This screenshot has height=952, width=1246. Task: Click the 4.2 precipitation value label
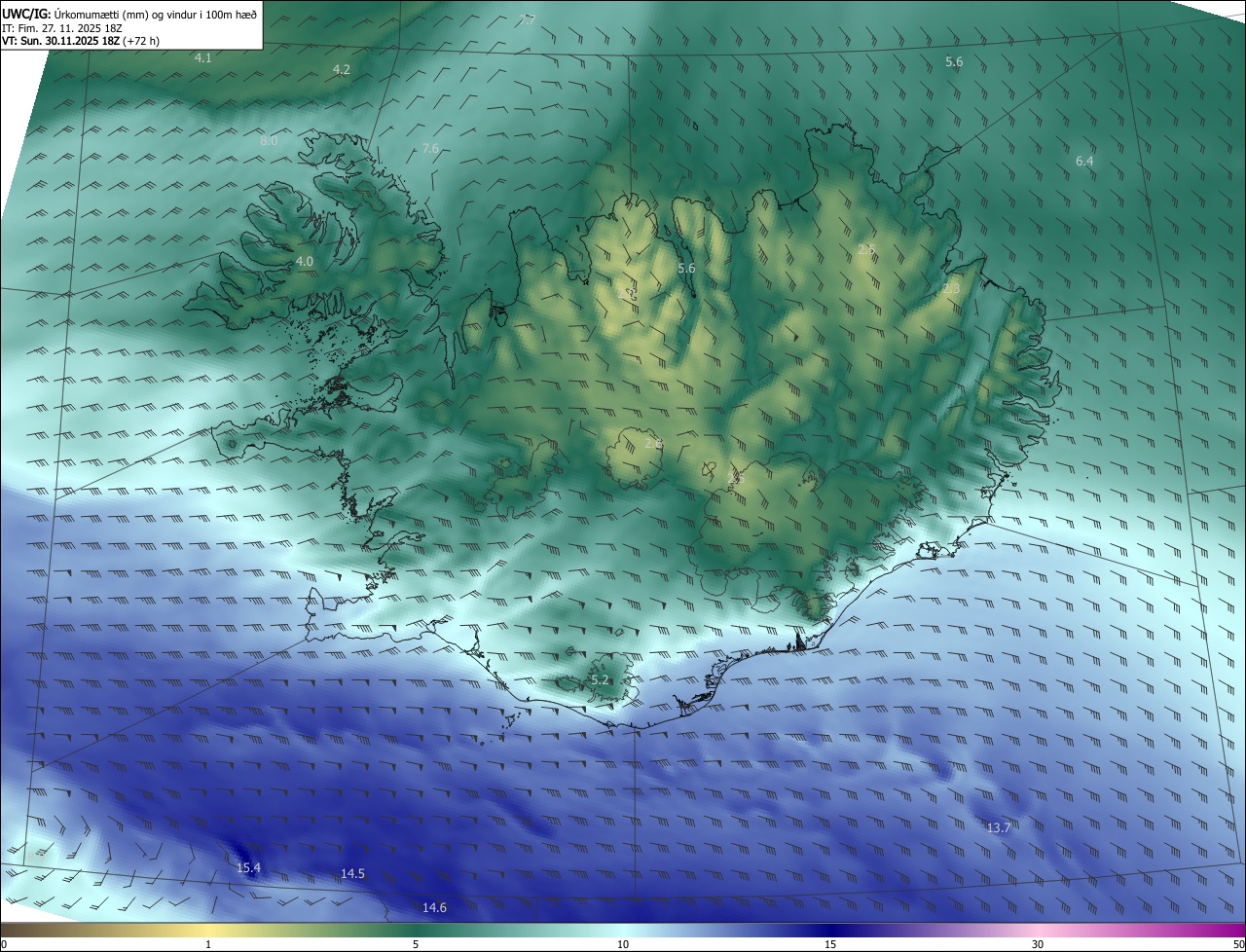click(342, 70)
